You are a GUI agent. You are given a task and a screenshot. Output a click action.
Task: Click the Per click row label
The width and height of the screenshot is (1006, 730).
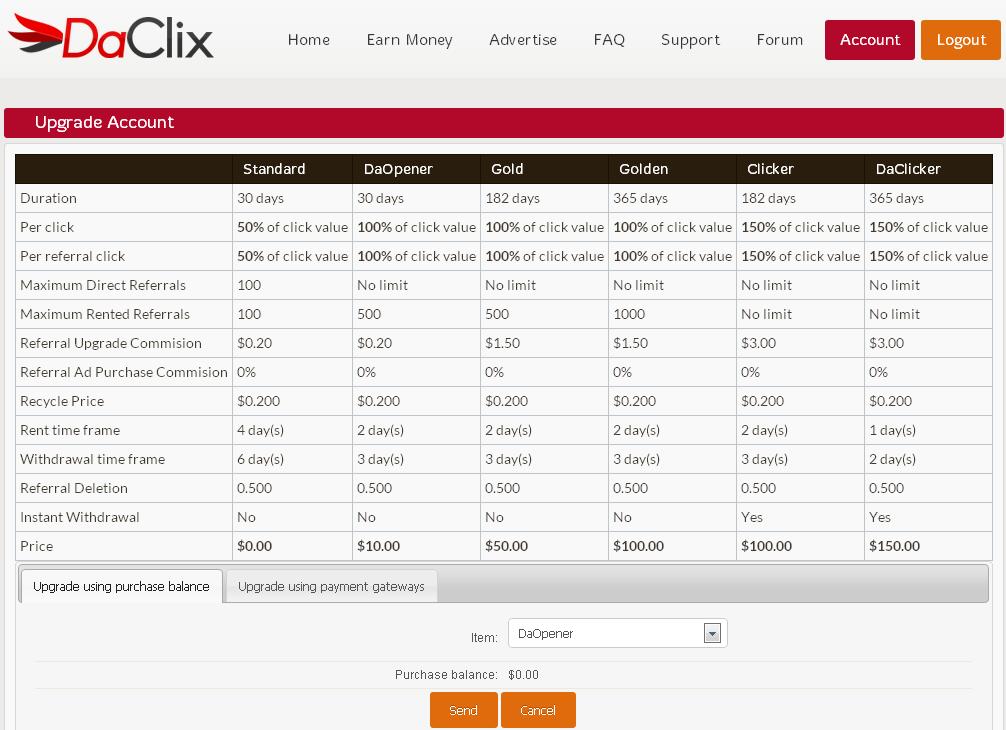(47, 227)
